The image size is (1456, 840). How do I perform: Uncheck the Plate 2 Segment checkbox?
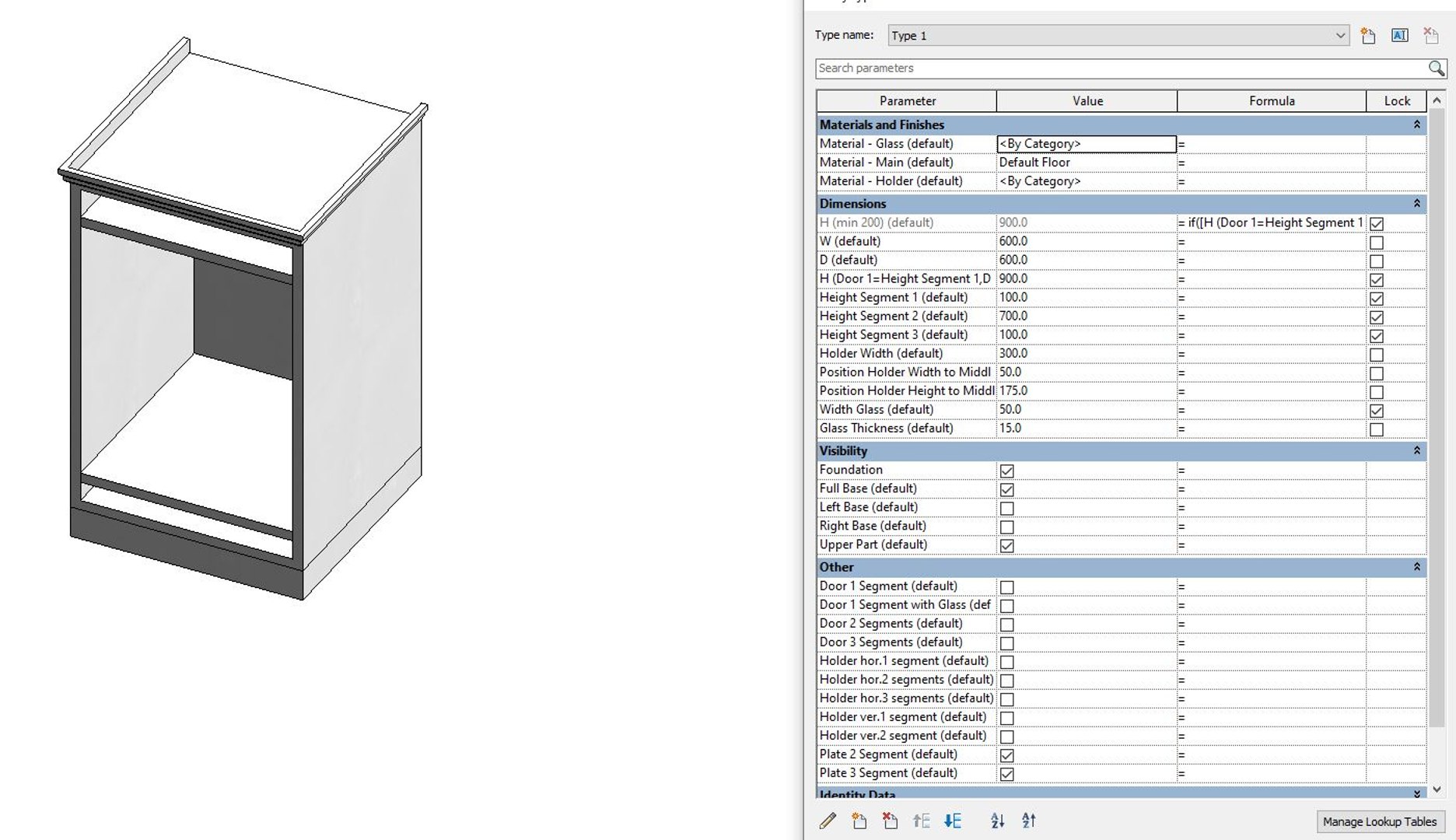1007,755
